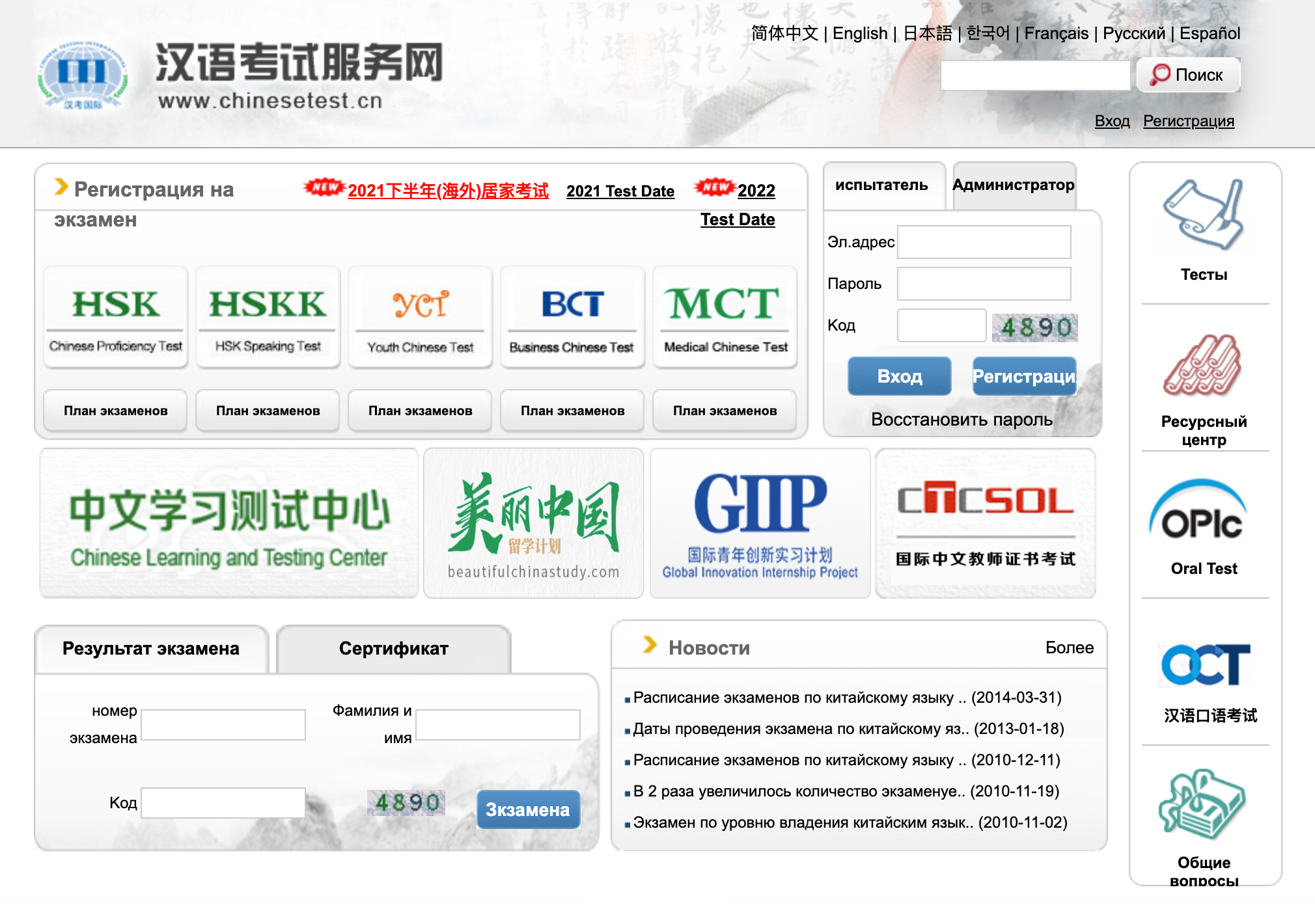
Task: Click Более link in Новости
Action: 1070,647
